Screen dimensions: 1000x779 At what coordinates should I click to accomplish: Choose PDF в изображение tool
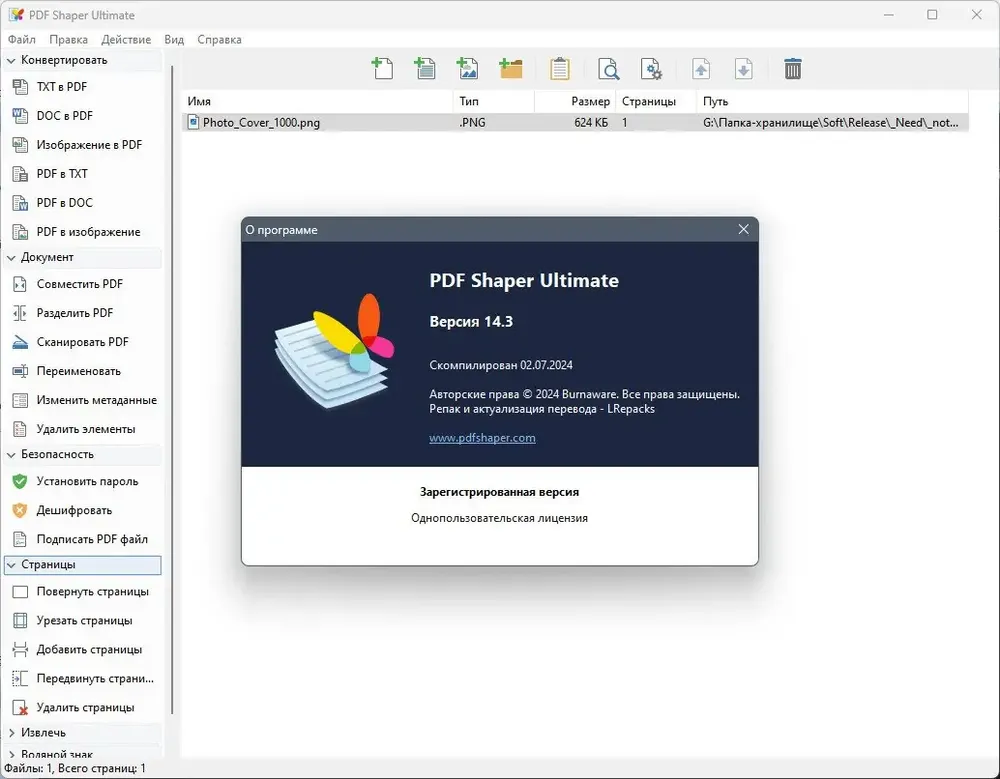pos(88,232)
